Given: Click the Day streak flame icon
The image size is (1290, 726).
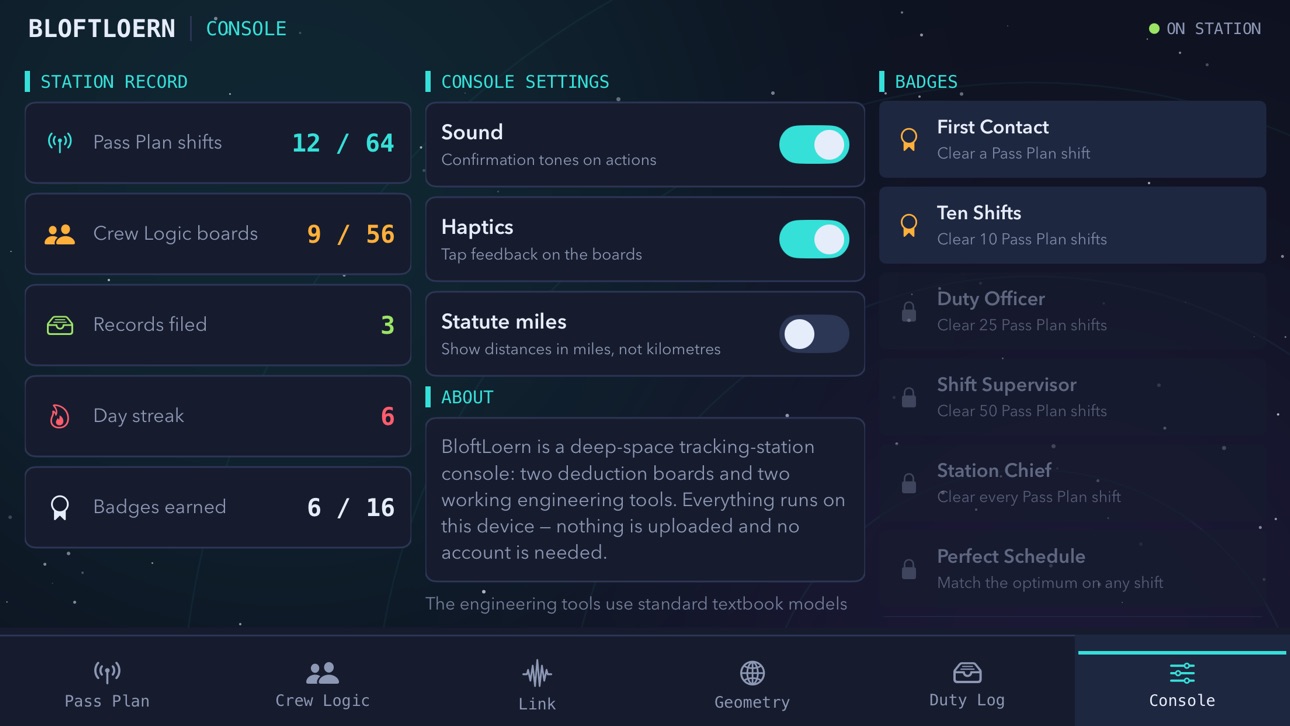Looking at the screenshot, I should click(60, 416).
